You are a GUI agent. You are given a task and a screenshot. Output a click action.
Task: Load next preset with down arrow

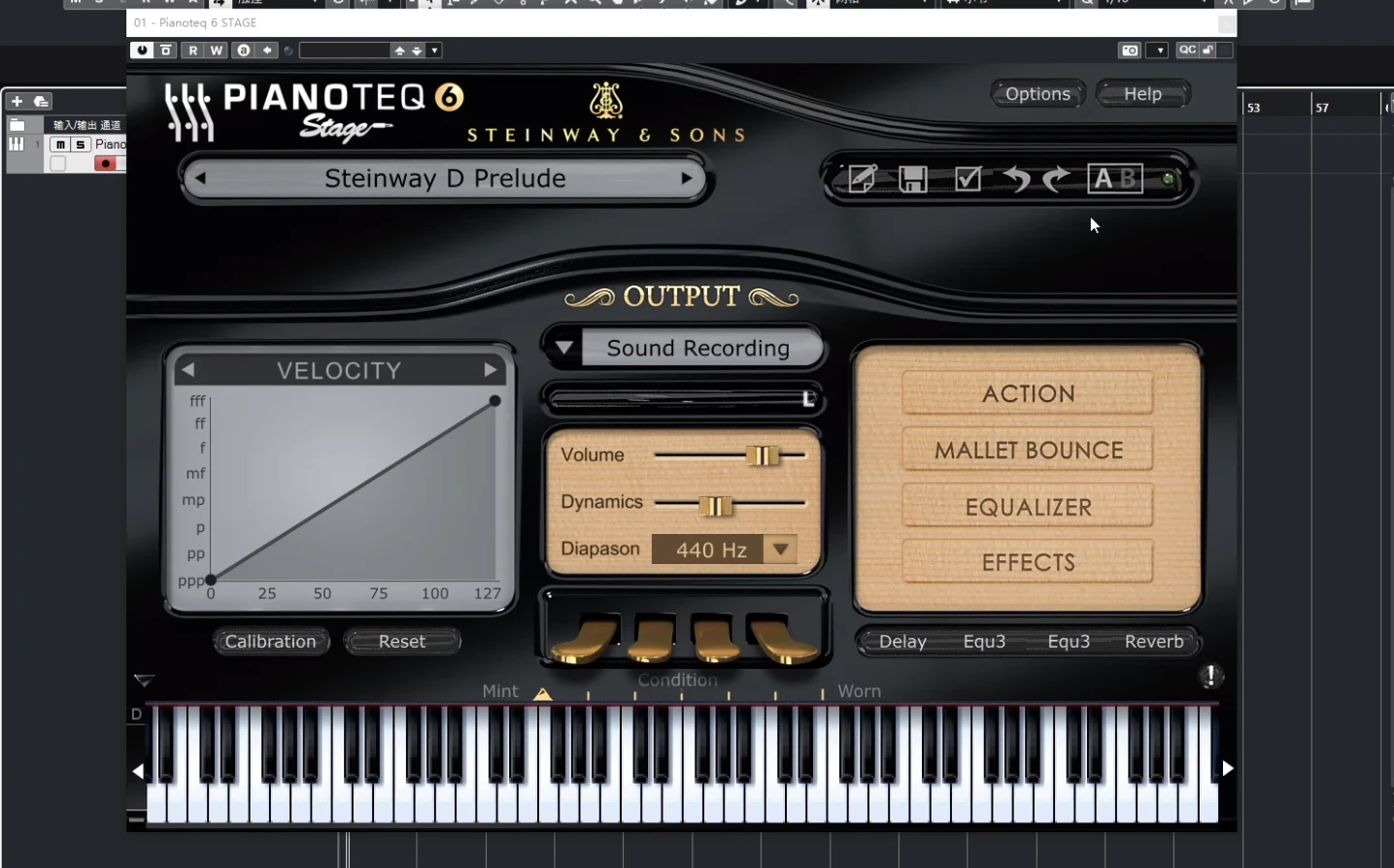pos(417,50)
